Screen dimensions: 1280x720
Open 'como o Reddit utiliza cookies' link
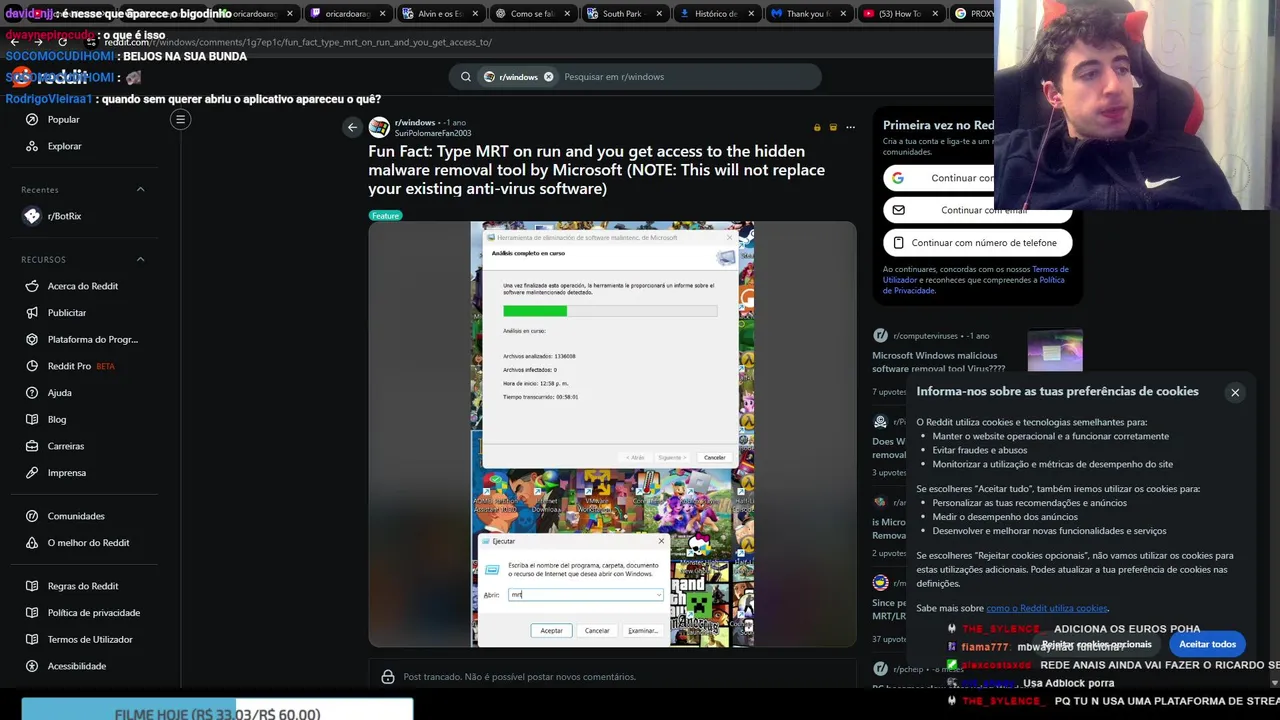(x=1047, y=608)
